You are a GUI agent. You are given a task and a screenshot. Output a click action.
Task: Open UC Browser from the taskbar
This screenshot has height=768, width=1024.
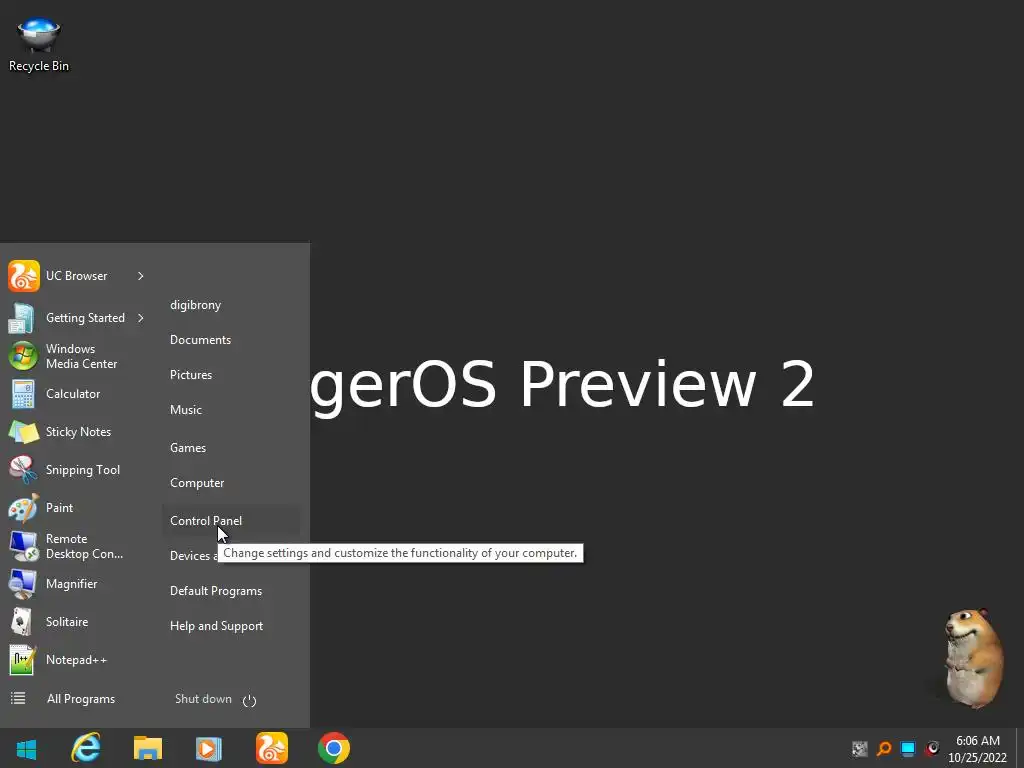[272, 748]
